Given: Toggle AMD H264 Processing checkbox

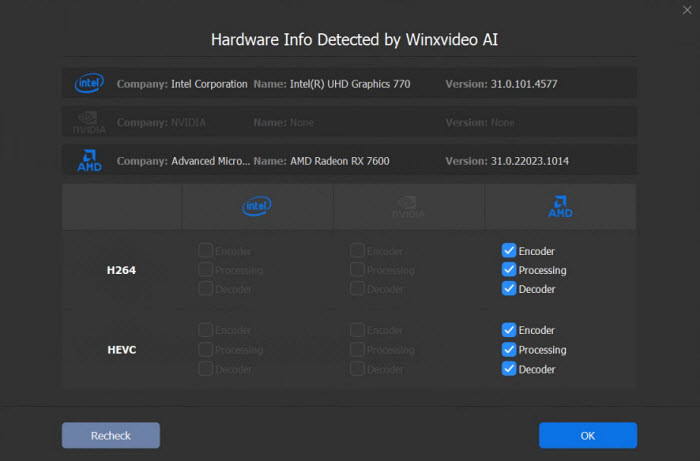Looking at the screenshot, I should [509, 270].
